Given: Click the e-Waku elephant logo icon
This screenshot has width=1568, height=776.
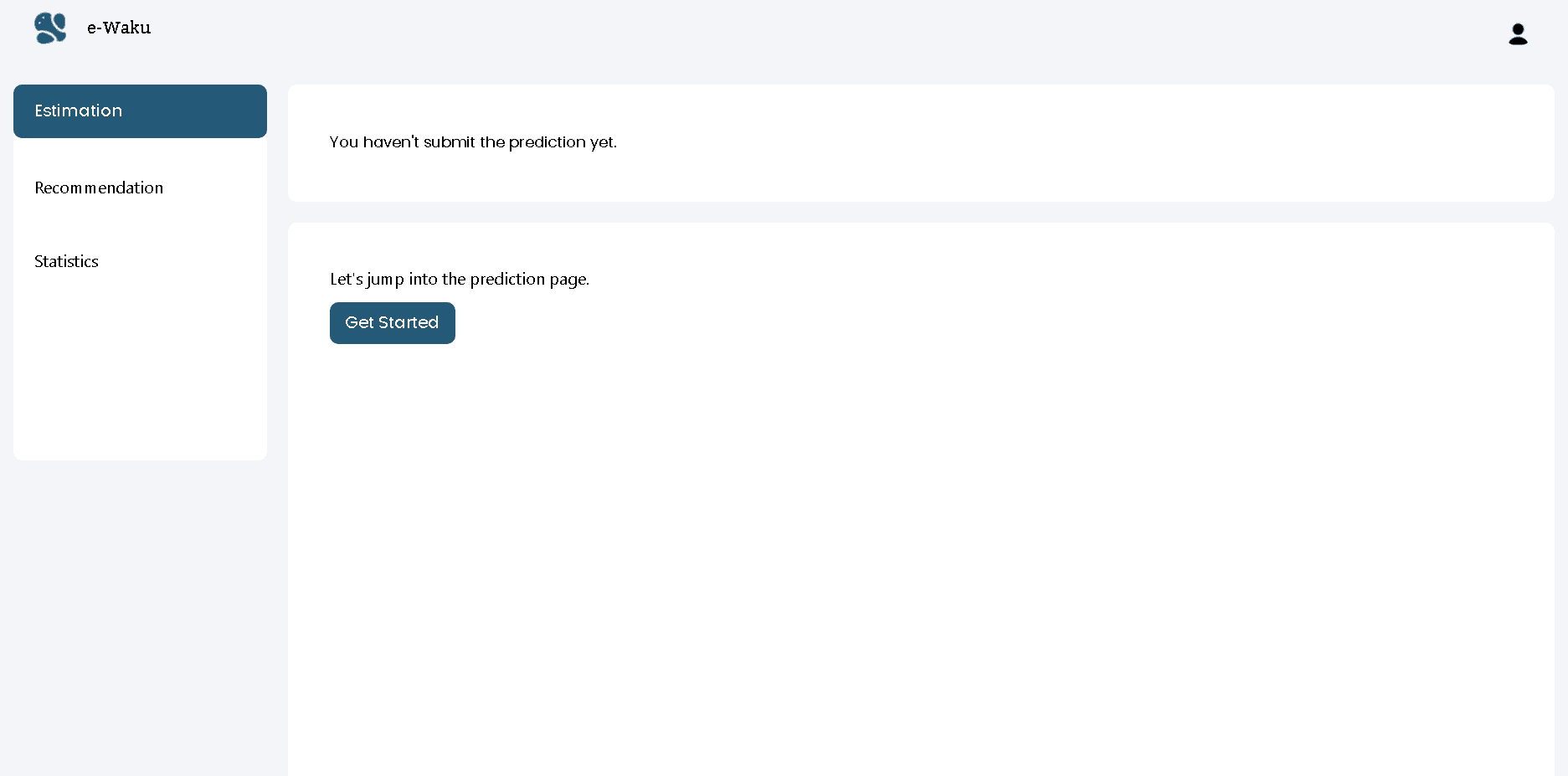Looking at the screenshot, I should tap(50, 28).
